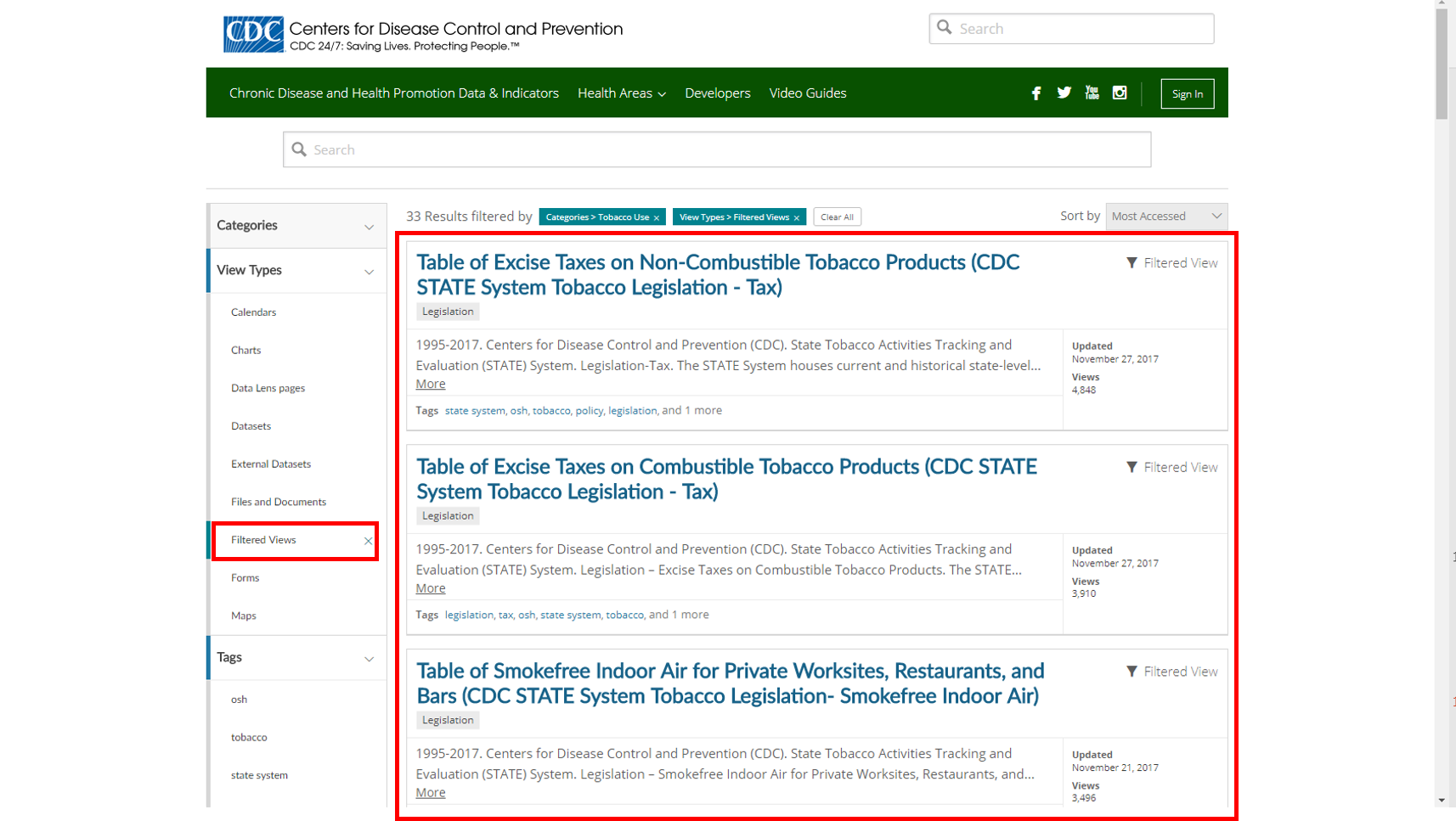
Task: Open Excise Taxes on Combustible Tobacco Products
Action: [727, 479]
